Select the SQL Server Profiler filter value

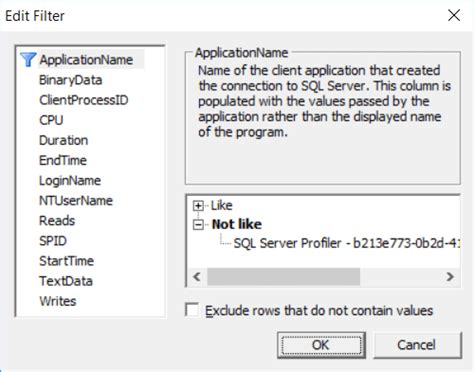[x=347, y=243]
